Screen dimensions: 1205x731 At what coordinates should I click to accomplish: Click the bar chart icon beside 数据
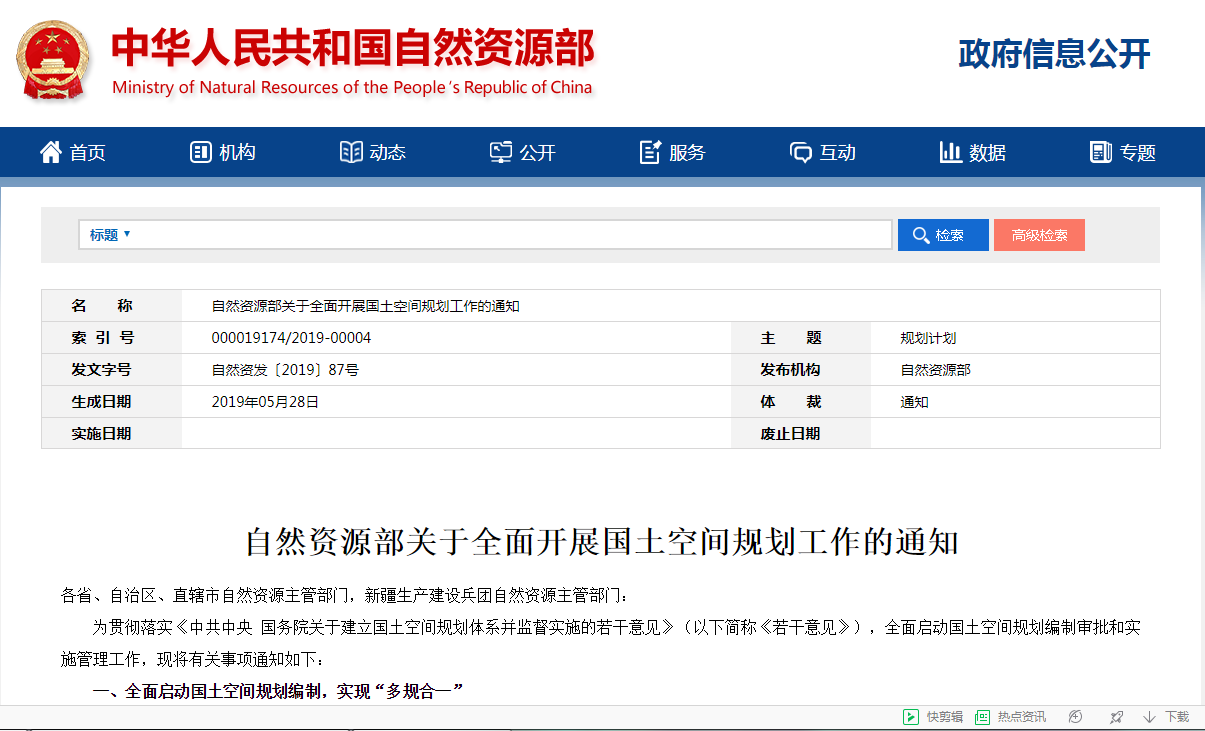click(x=950, y=152)
